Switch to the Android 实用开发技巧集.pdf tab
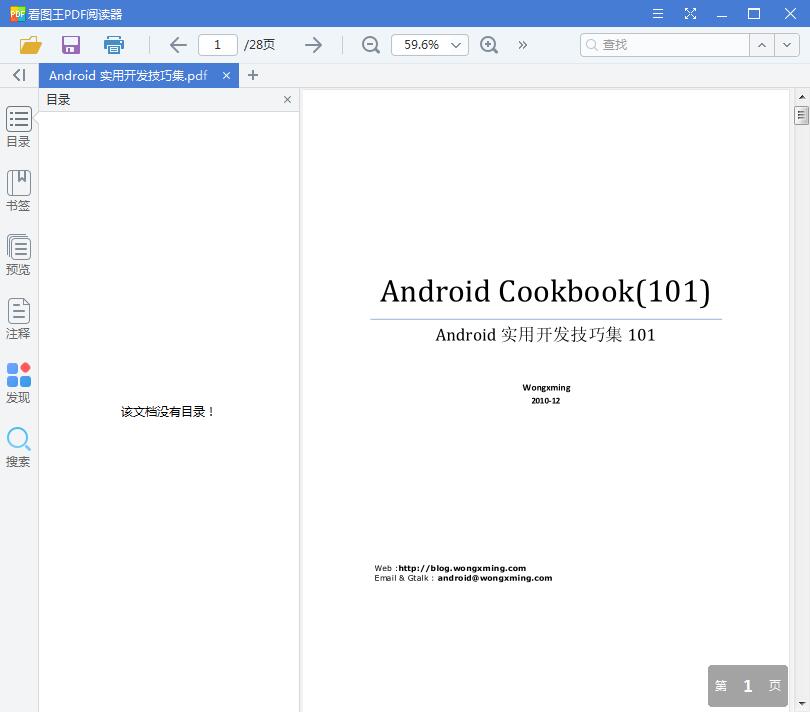Screen dimensions: 810x712 130,75
